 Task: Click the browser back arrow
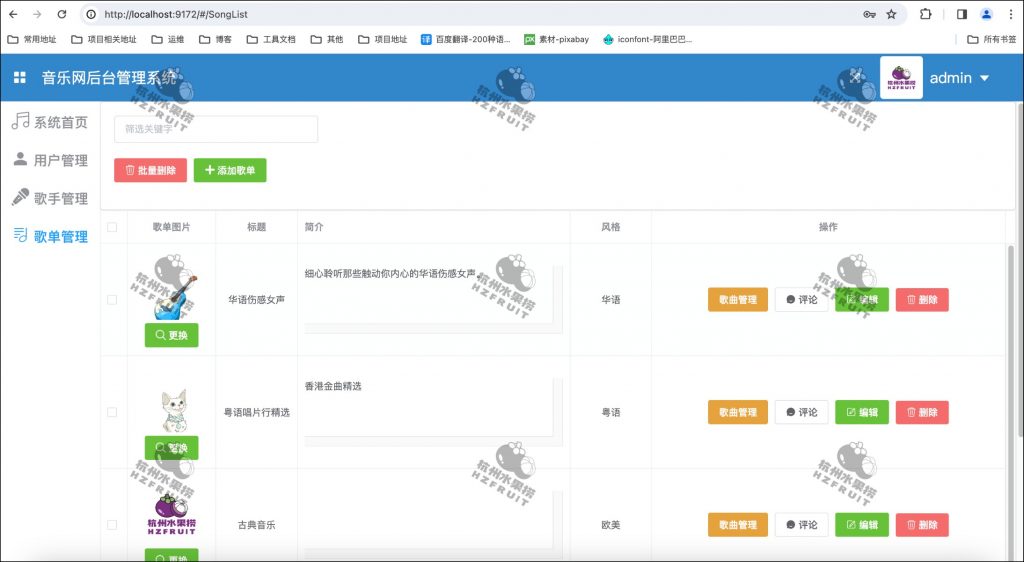tap(13, 14)
